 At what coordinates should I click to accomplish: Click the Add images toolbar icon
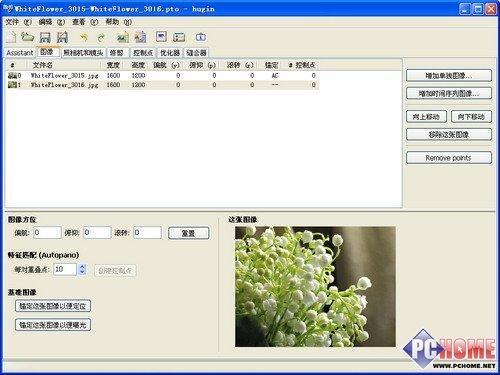pyautogui.click(x=123, y=37)
